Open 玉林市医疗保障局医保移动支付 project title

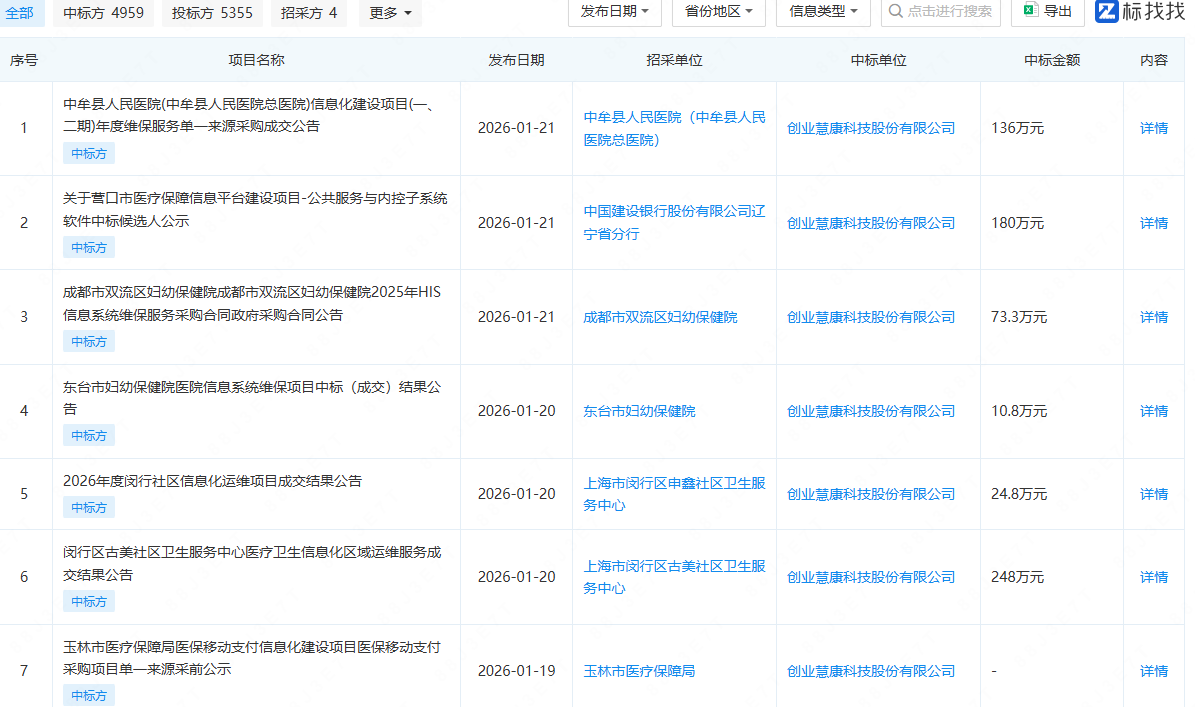click(251, 657)
